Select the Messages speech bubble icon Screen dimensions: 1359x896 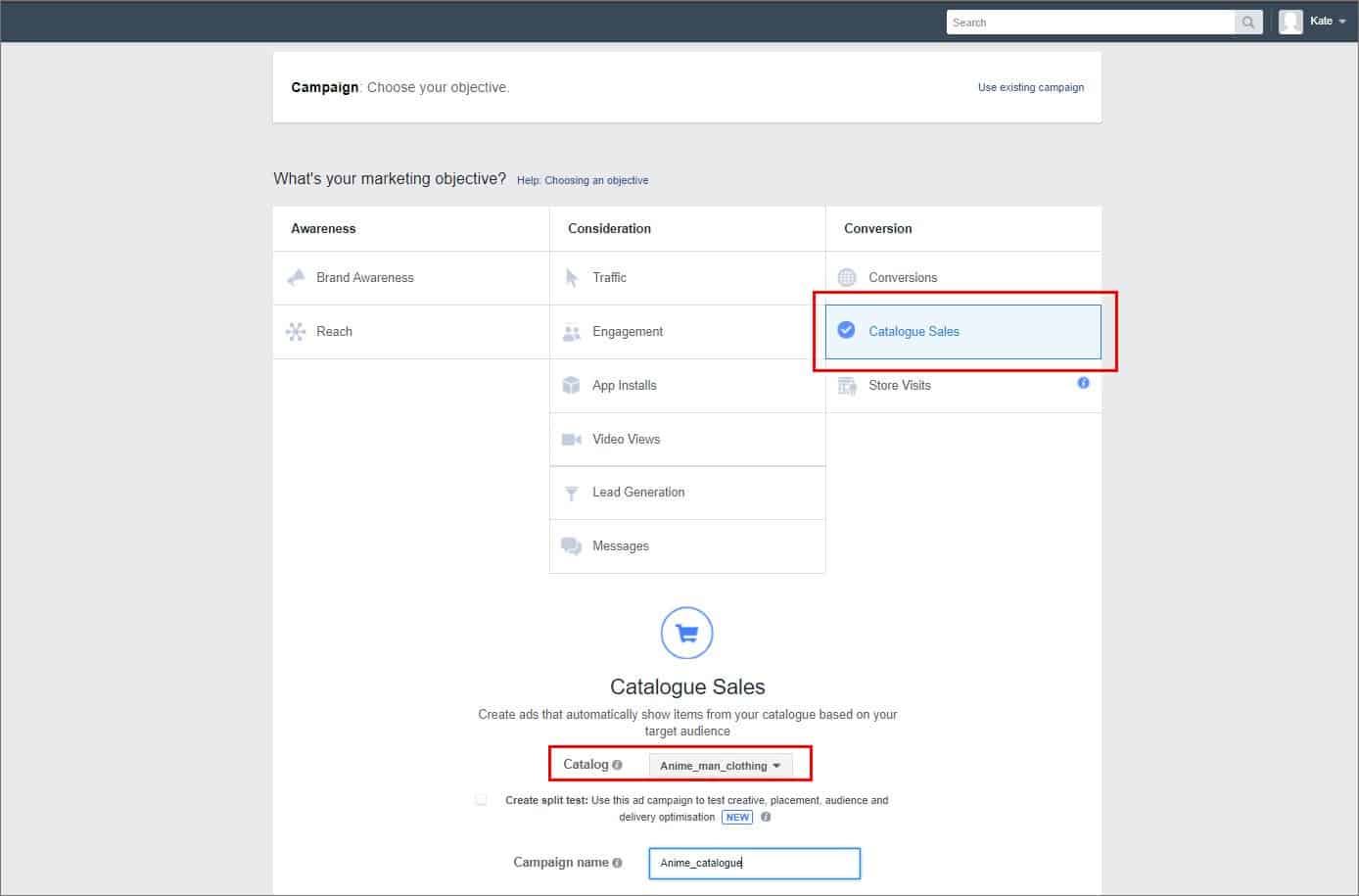click(572, 545)
